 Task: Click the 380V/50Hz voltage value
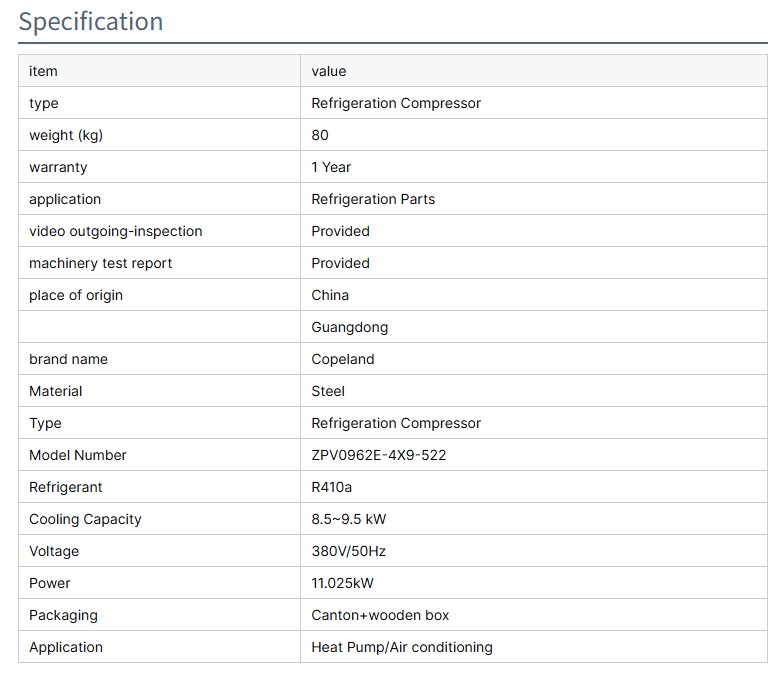click(x=348, y=551)
